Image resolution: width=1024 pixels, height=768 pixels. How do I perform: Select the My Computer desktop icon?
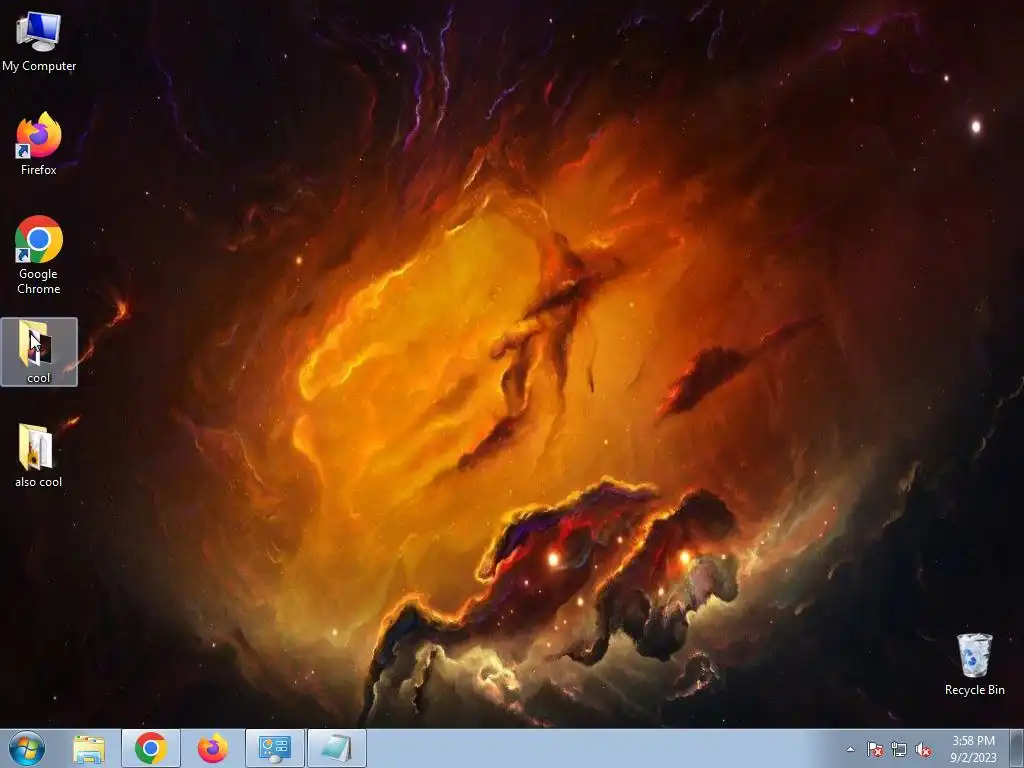[39, 40]
